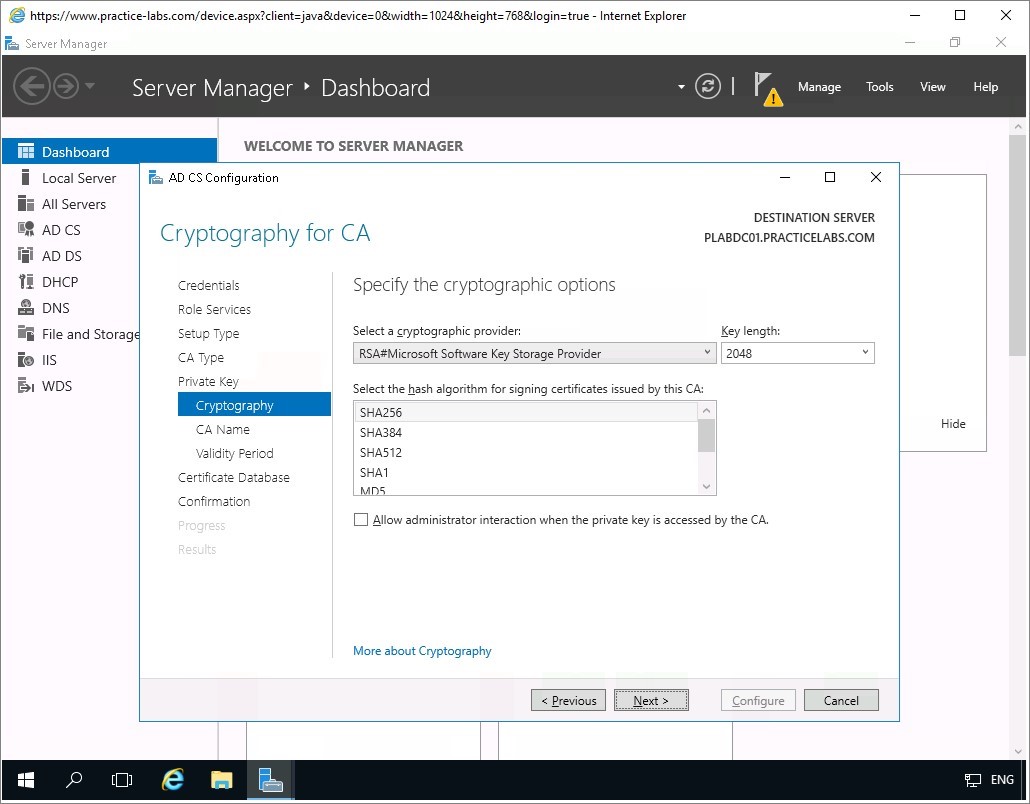Select Dashboard in the left pane

click(109, 152)
